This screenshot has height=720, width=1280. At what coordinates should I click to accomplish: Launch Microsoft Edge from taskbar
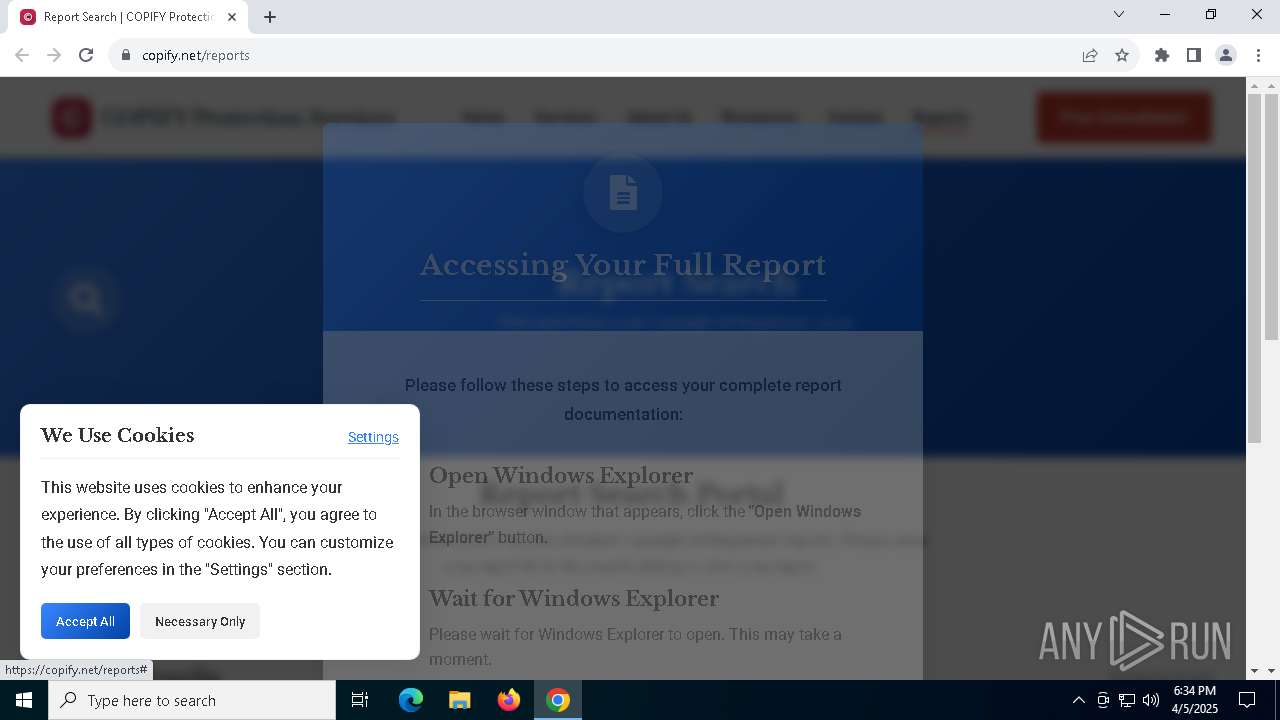point(411,700)
